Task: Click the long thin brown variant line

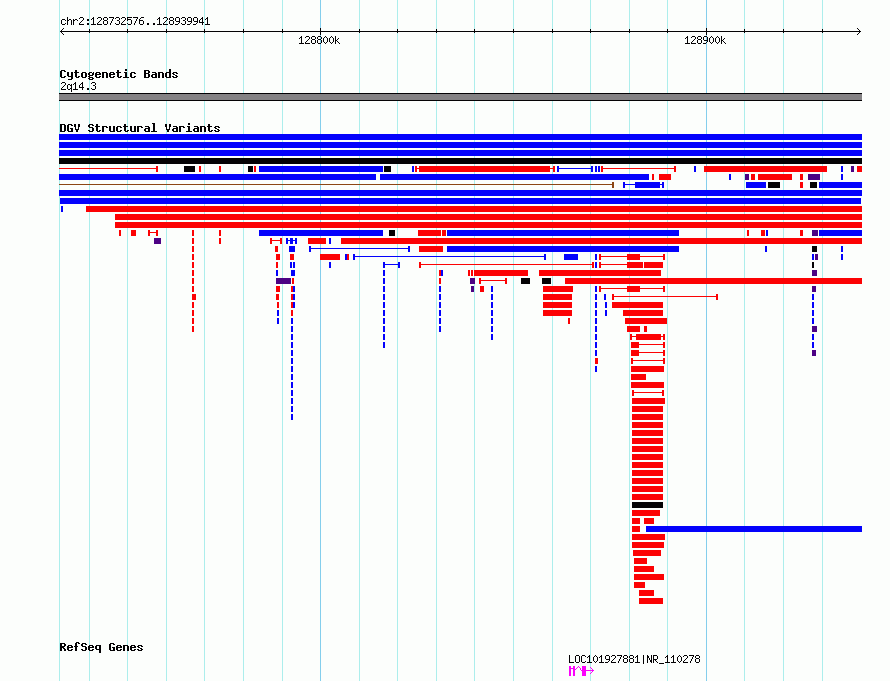Action: [336, 185]
